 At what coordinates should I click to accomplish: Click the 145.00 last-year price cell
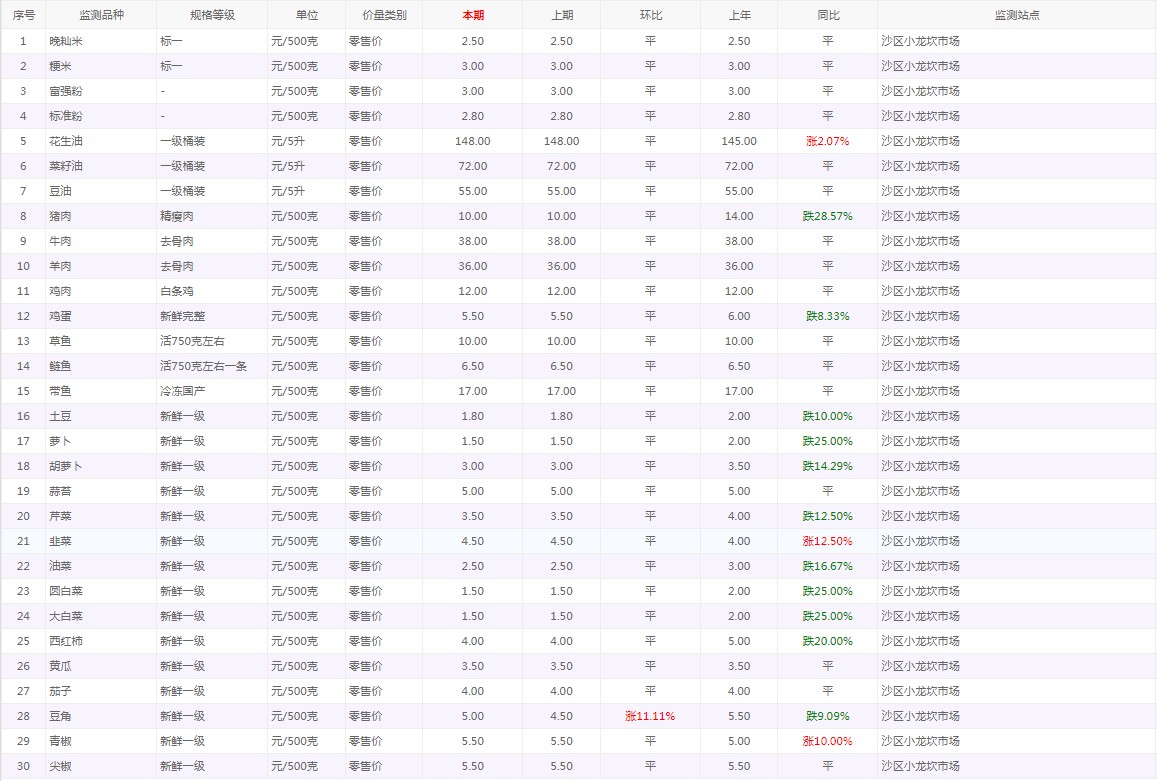[739, 141]
